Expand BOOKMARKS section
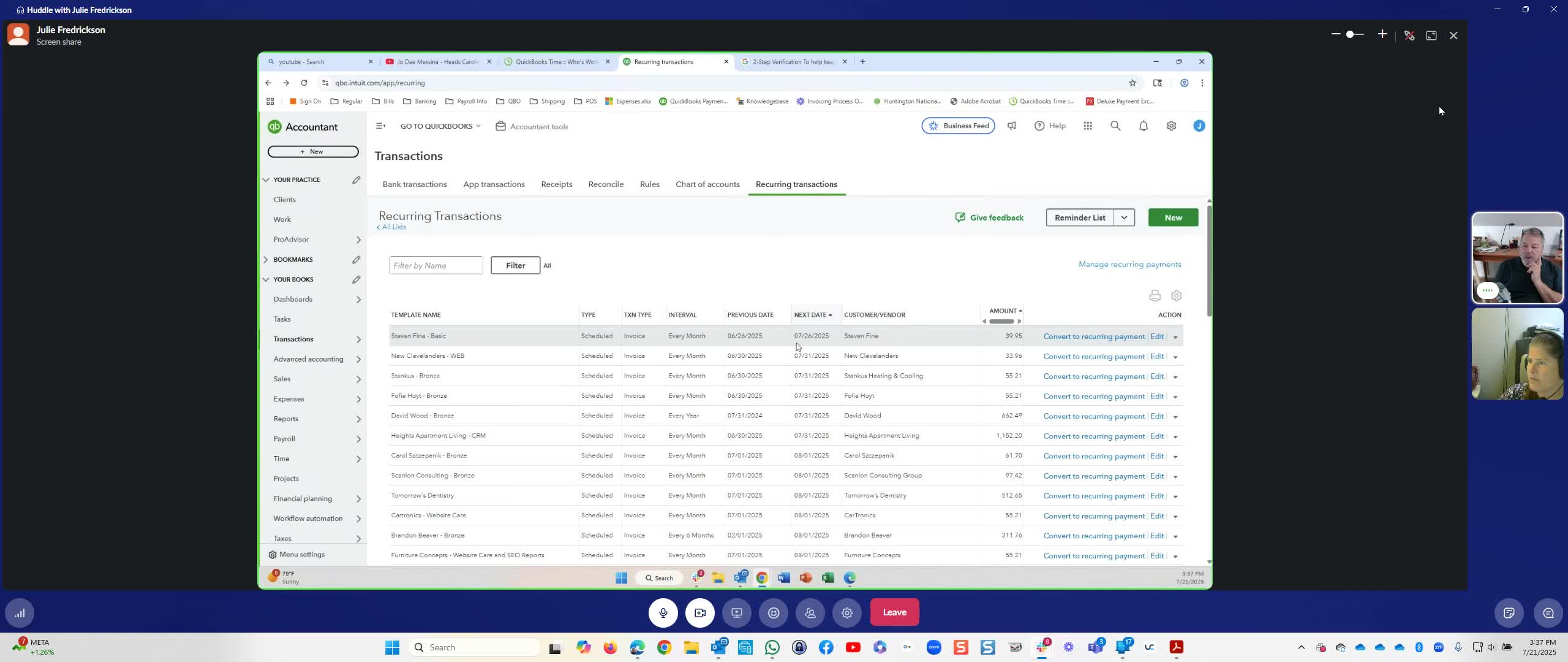This screenshot has height=662, width=1568. click(x=266, y=259)
